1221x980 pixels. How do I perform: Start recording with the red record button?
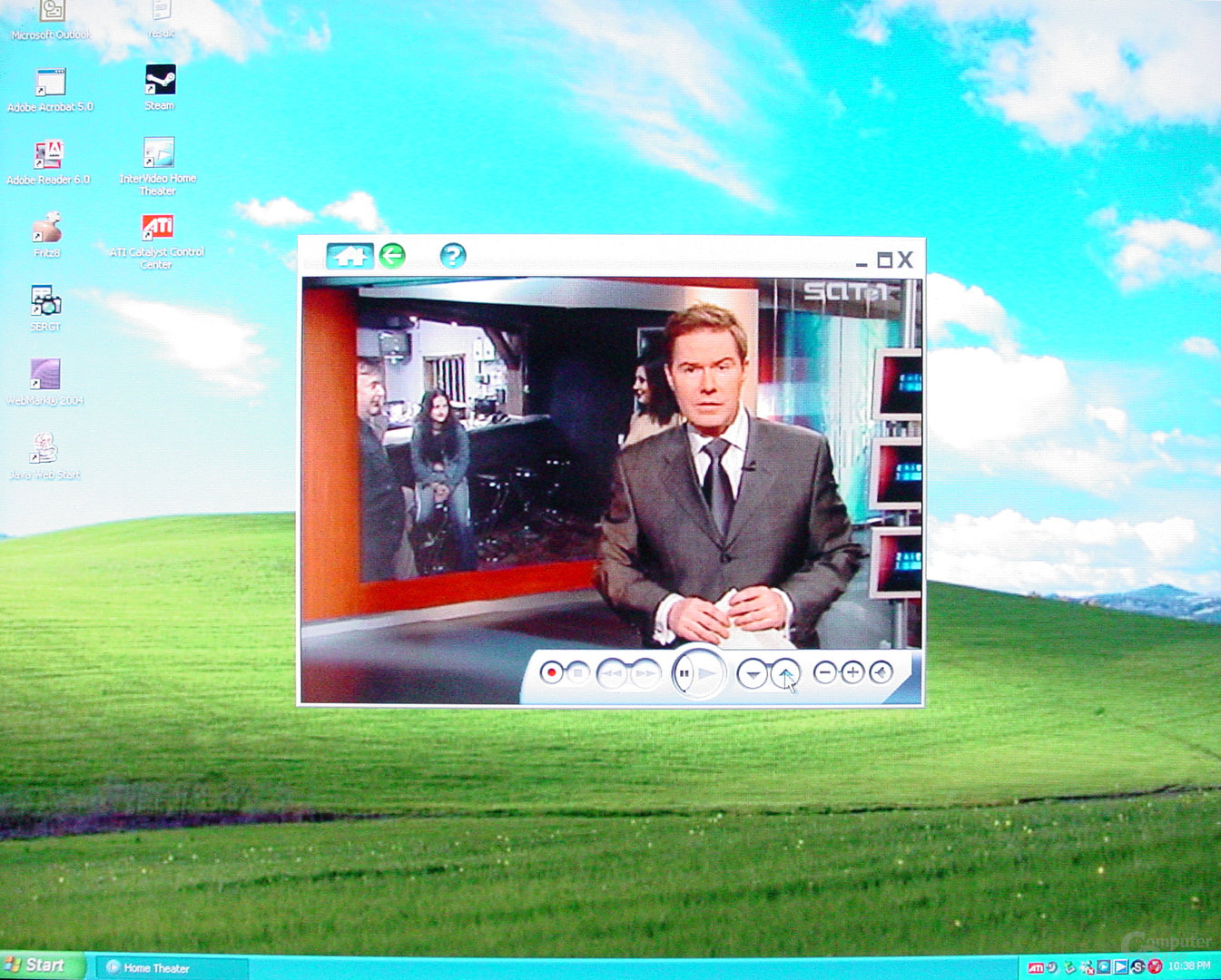click(x=551, y=672)
